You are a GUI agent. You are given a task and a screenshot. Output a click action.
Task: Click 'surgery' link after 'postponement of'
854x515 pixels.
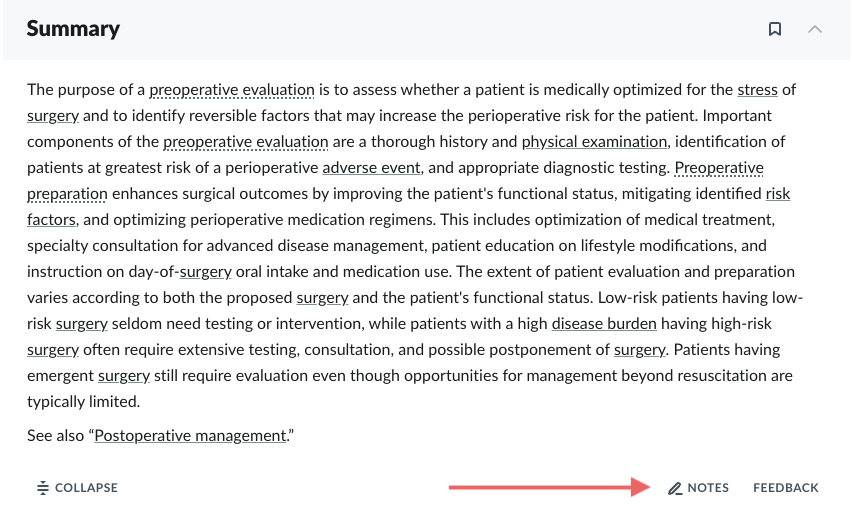point(639,350)
